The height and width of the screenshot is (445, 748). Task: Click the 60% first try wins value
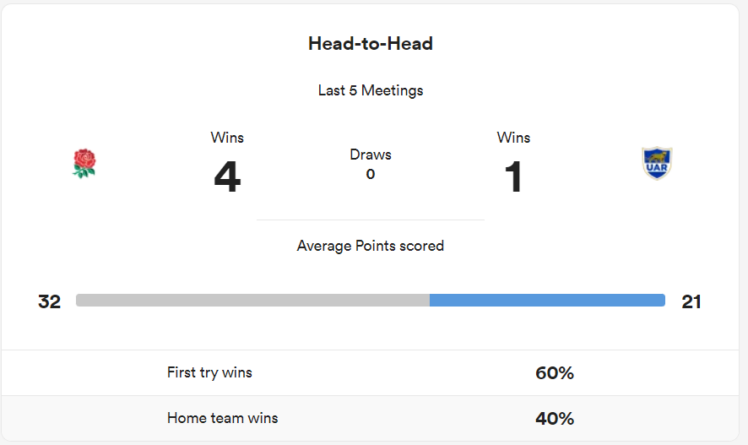point(555,373)
